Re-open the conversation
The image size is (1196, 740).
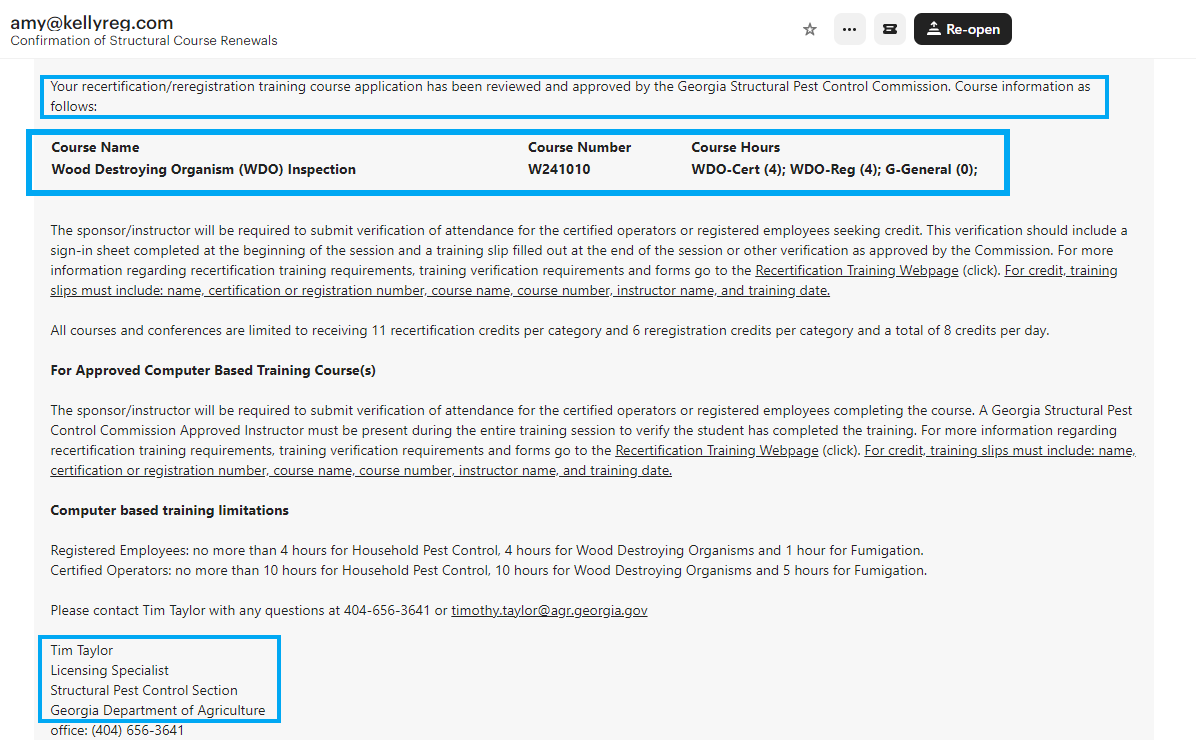coord(963,29)
